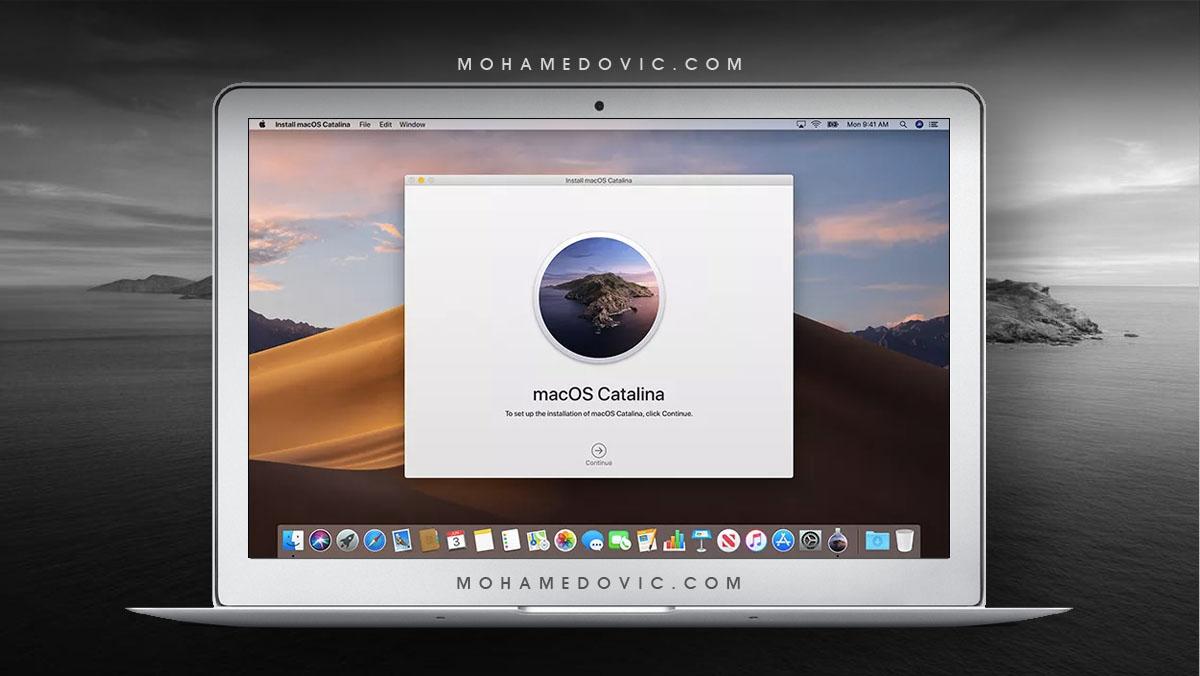Image resolution: width=1200 pixels, height=676 pixels.
Task: Open the File menu
Action: click(365, 124)
